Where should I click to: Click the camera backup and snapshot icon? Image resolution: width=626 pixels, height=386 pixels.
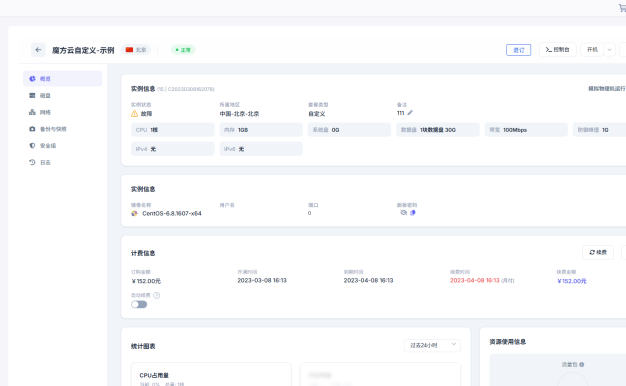point(32,129)
